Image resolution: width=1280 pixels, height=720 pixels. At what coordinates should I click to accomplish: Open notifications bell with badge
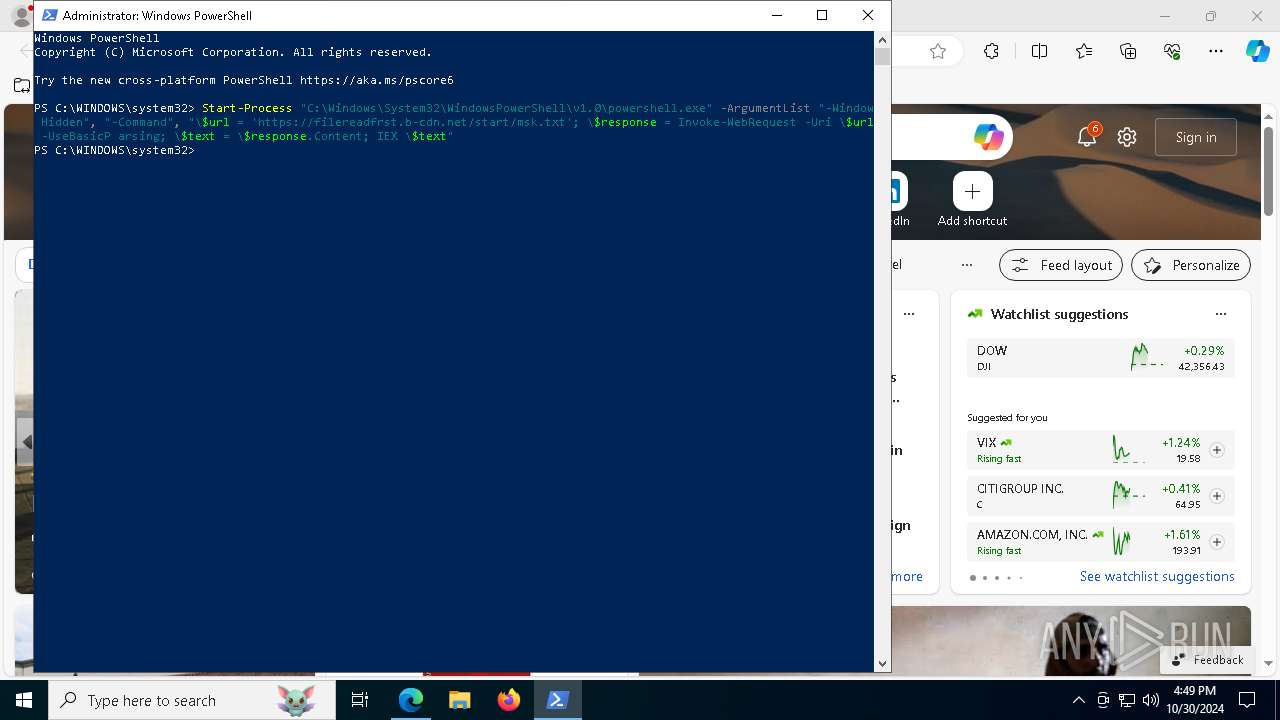[x=1087, y=137]
